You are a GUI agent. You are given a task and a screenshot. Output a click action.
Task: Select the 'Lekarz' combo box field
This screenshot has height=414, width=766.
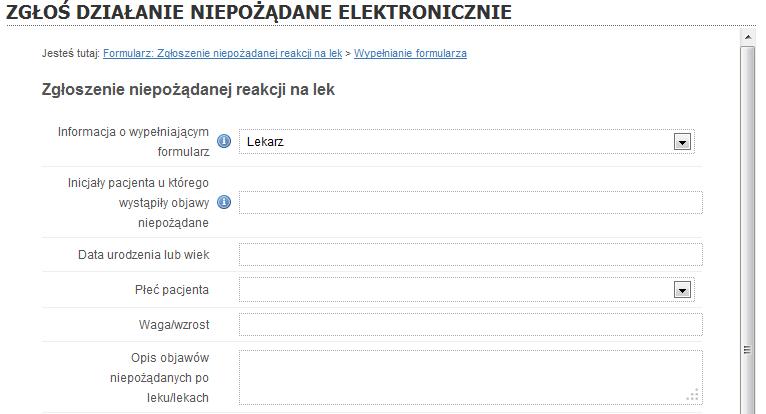click(467, 142)
